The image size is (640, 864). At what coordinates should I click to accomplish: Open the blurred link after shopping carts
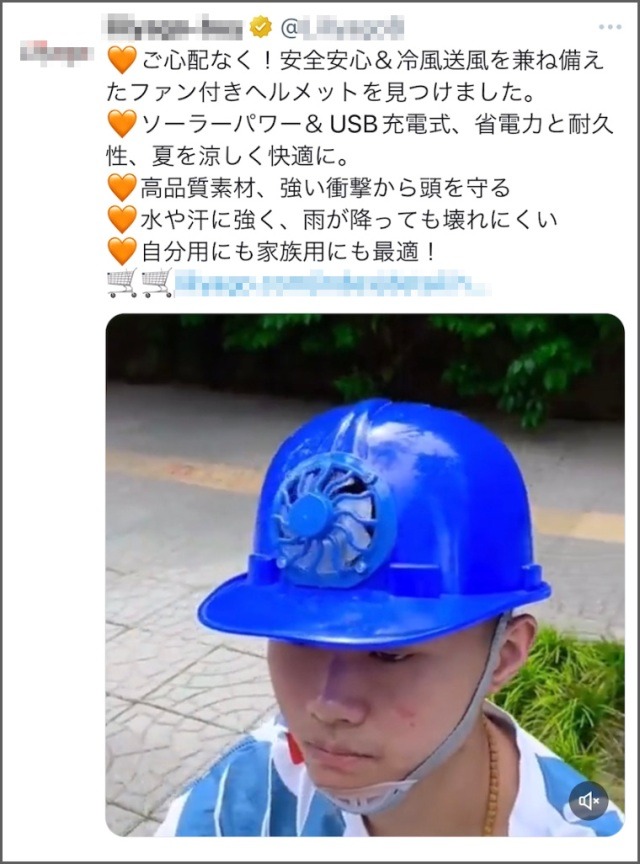(331, 284)
